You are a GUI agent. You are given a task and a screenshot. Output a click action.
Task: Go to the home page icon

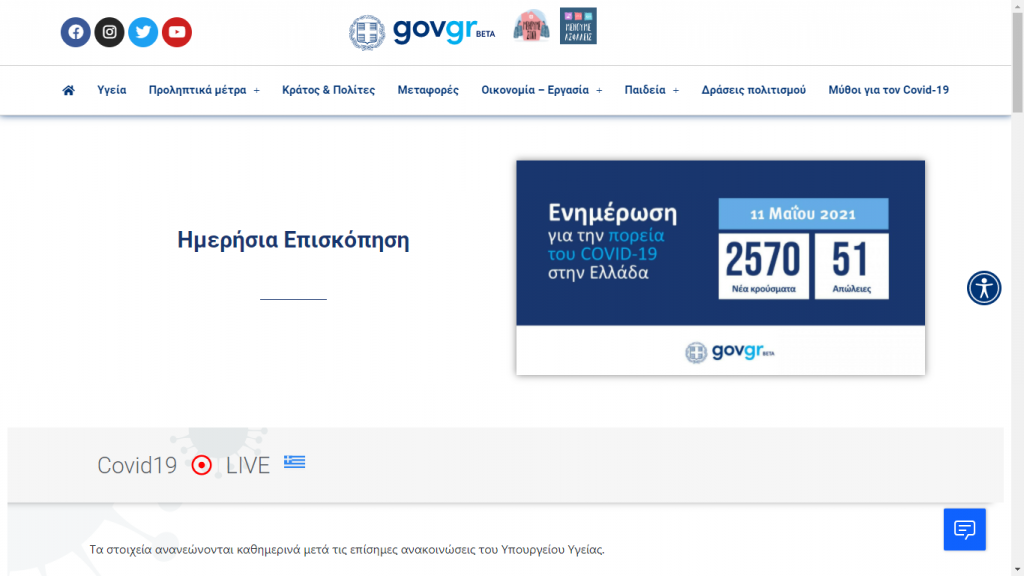(69, 90)
